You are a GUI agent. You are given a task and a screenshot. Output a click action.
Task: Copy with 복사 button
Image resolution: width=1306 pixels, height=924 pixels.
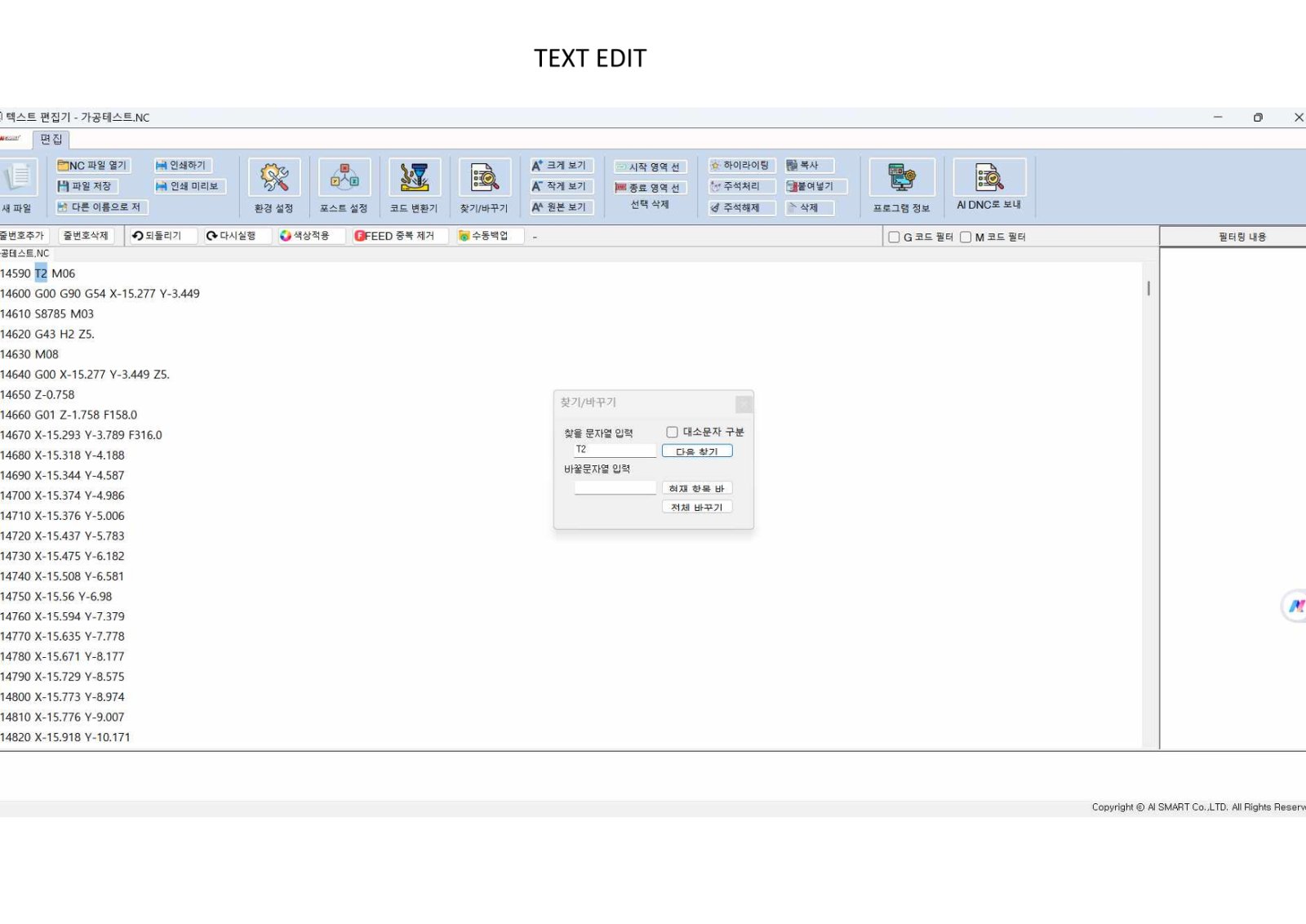click(808, 165)
